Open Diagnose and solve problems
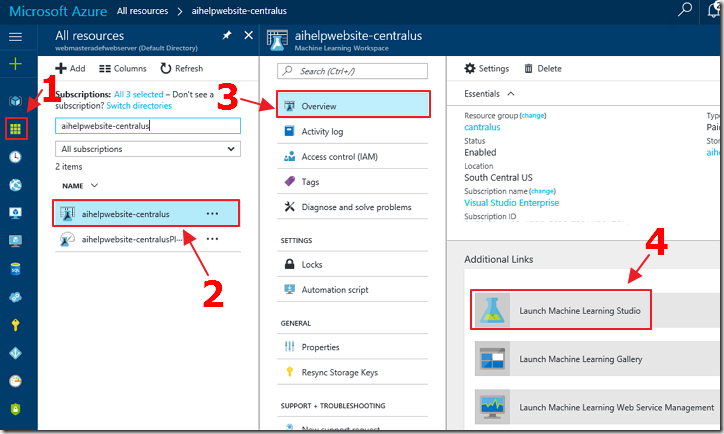 pyautogui.click(x=352, y=207)
